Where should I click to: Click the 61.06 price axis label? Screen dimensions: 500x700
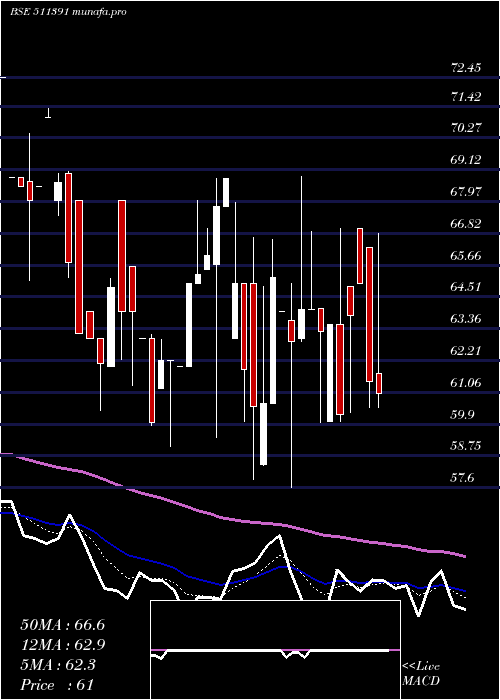466,382
